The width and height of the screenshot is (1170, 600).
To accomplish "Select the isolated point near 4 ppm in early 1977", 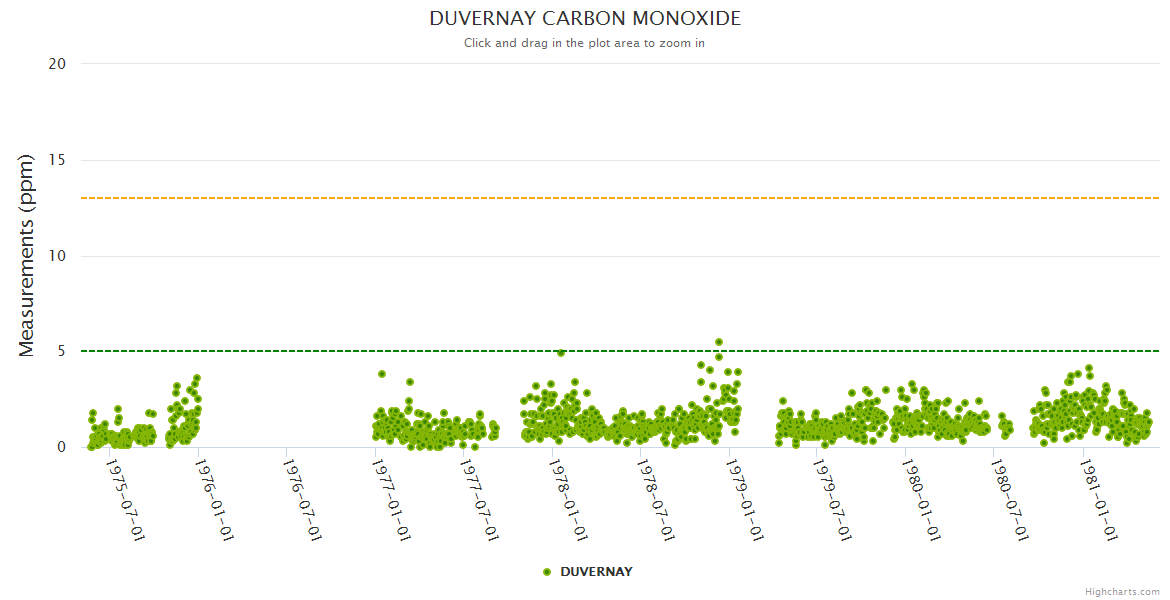I will [382, 374].
